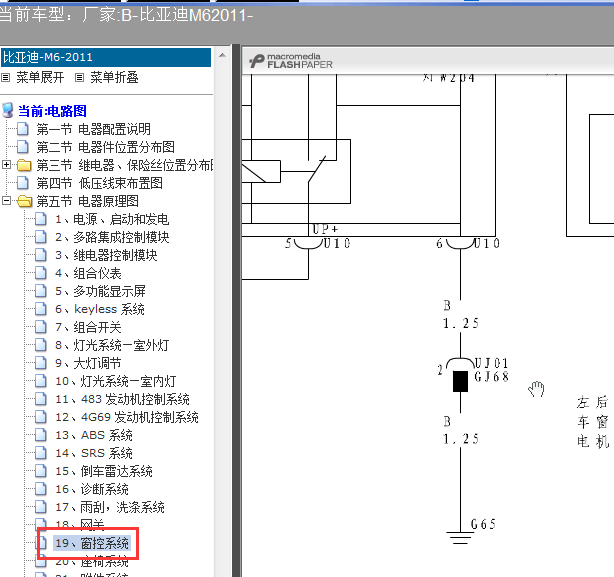
Task: Select 第五节 电器原理图 label
Action: click(x=87, y=201)
